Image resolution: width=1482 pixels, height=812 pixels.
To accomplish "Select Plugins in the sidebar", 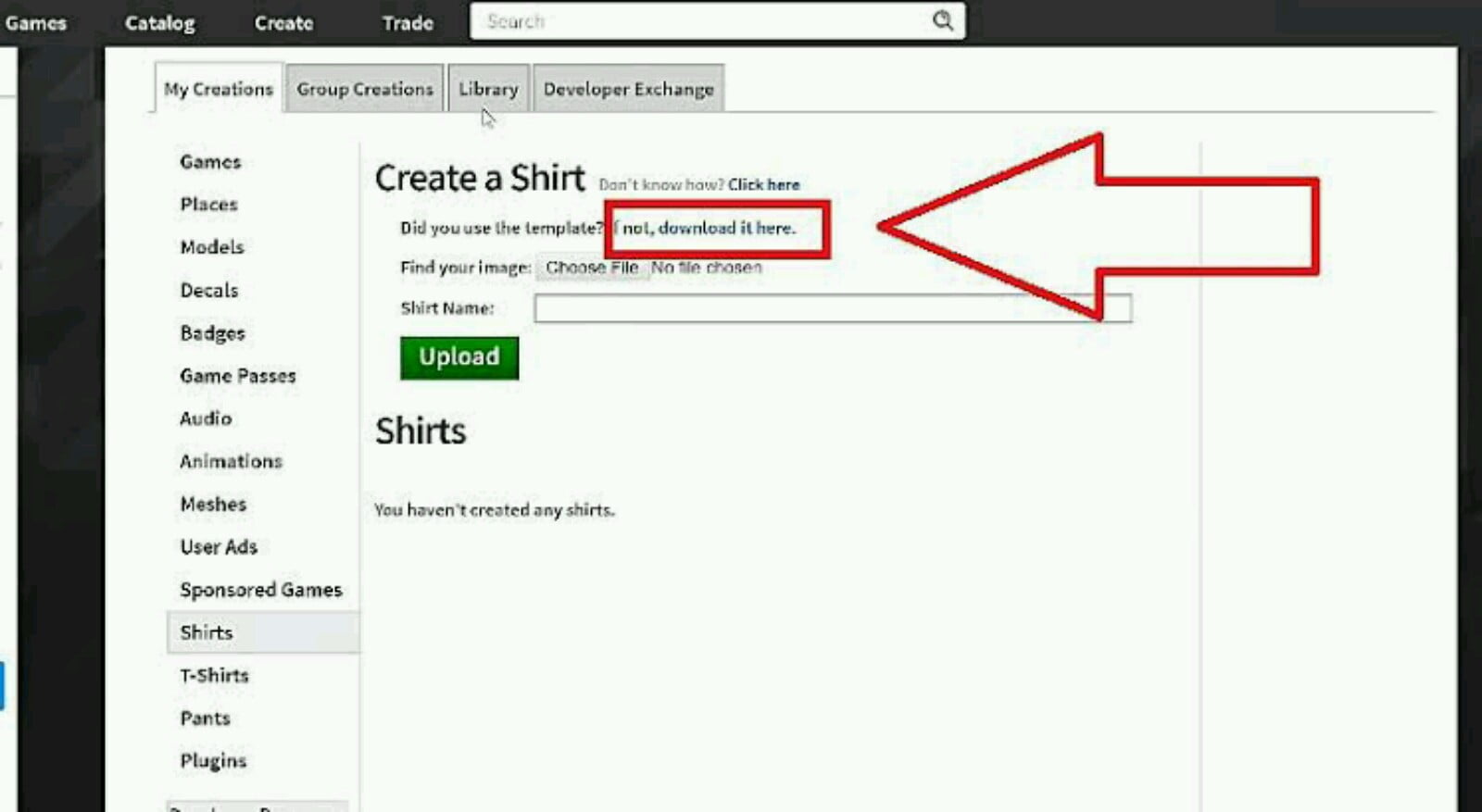I will click(x=213, y=761).
